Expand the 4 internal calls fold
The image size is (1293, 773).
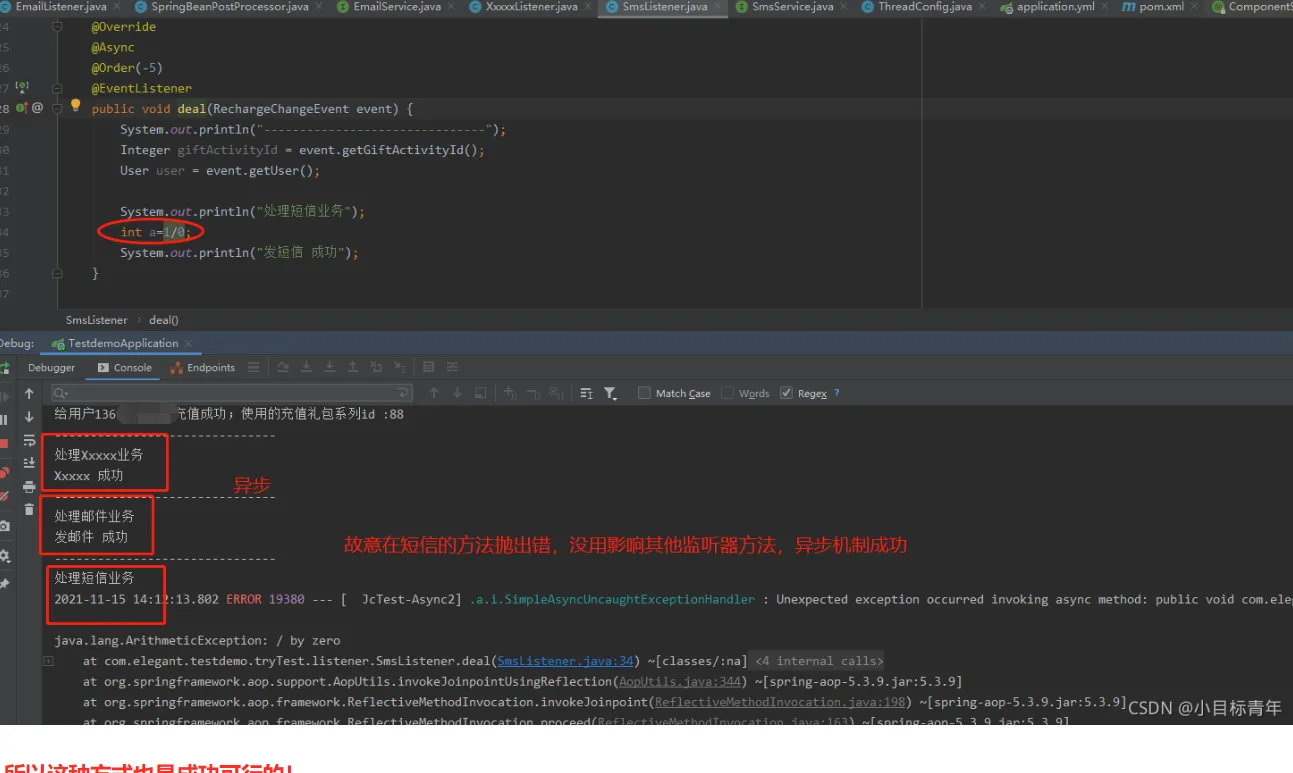tap(818, 661)
